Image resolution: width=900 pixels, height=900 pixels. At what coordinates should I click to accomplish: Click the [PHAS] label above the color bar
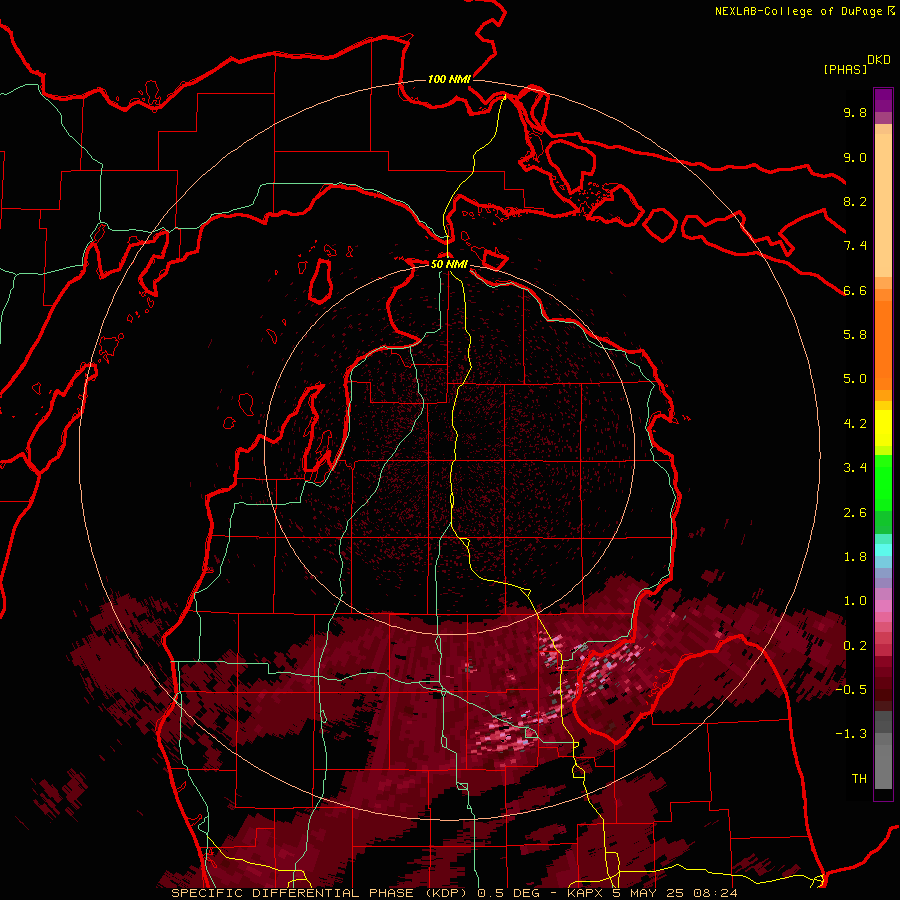[845, 69]
